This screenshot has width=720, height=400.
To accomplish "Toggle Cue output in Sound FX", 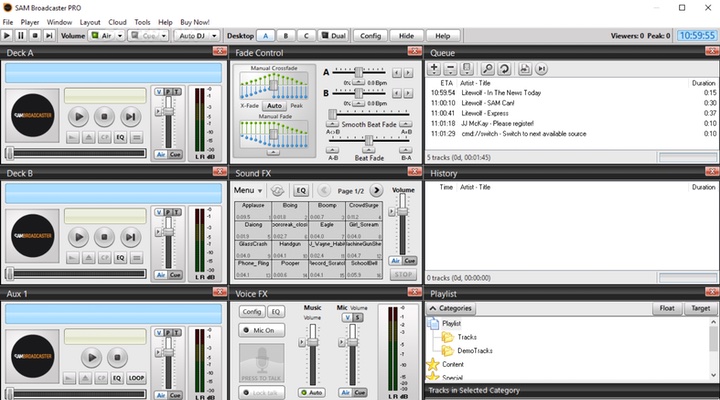I will point(410,260).
